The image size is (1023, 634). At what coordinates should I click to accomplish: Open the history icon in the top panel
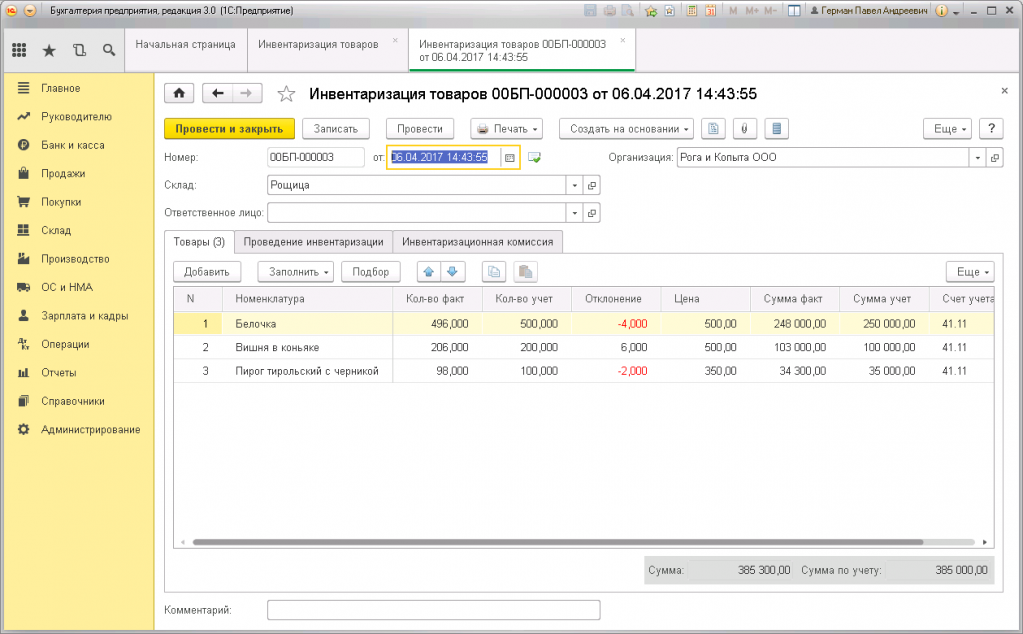tap(79, 49)
